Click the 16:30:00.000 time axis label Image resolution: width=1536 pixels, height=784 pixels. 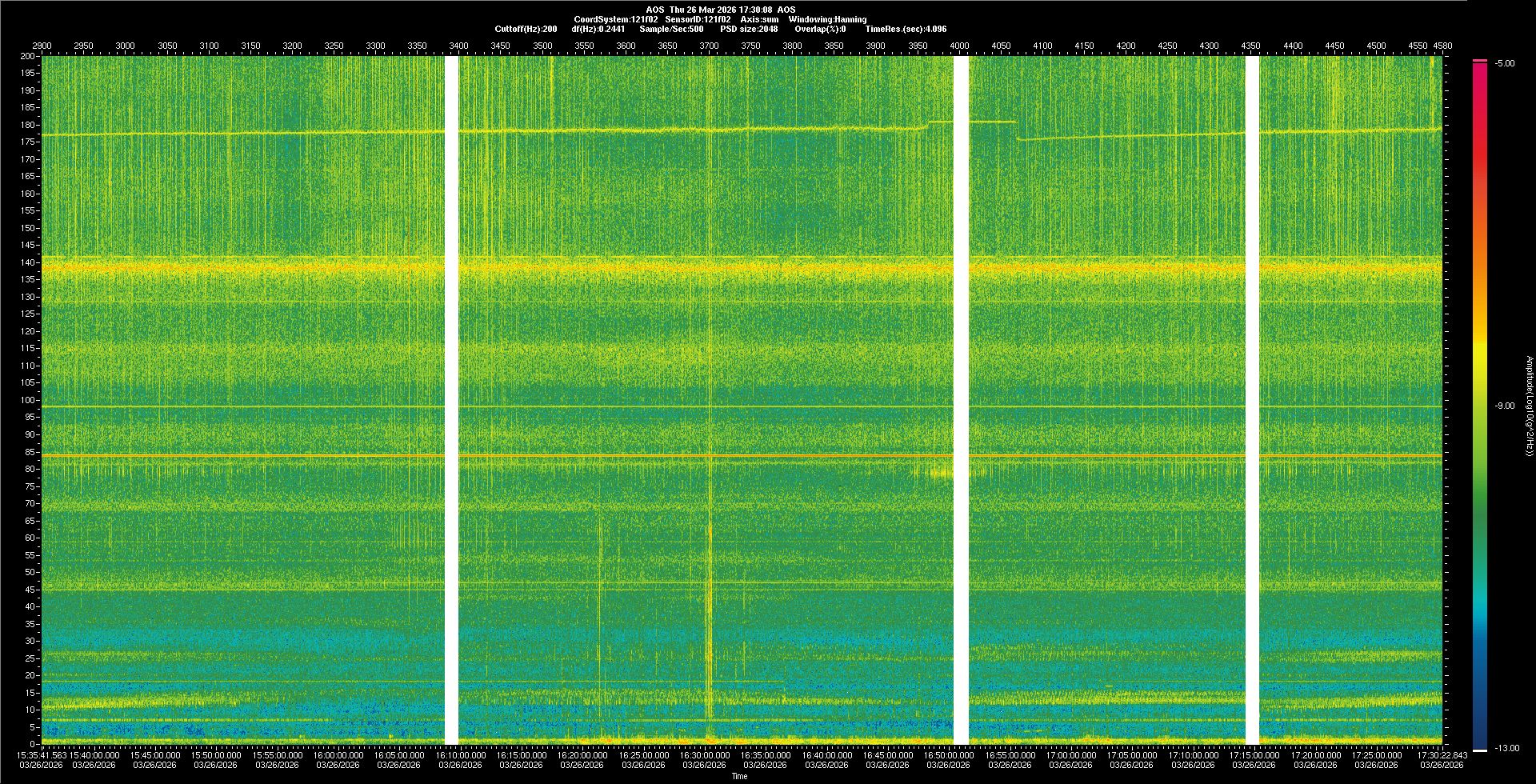(x=704, y=754)
